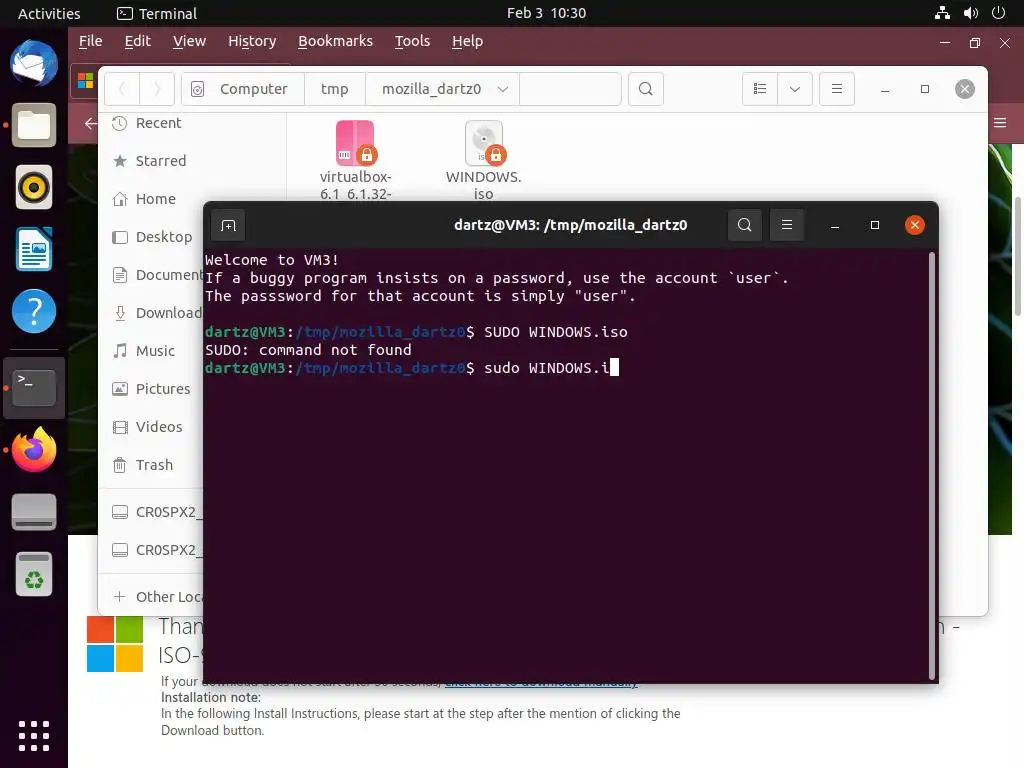The image size is (1024, 768).
Task: Select the virtualbox package file
Action: coord(355,160)
